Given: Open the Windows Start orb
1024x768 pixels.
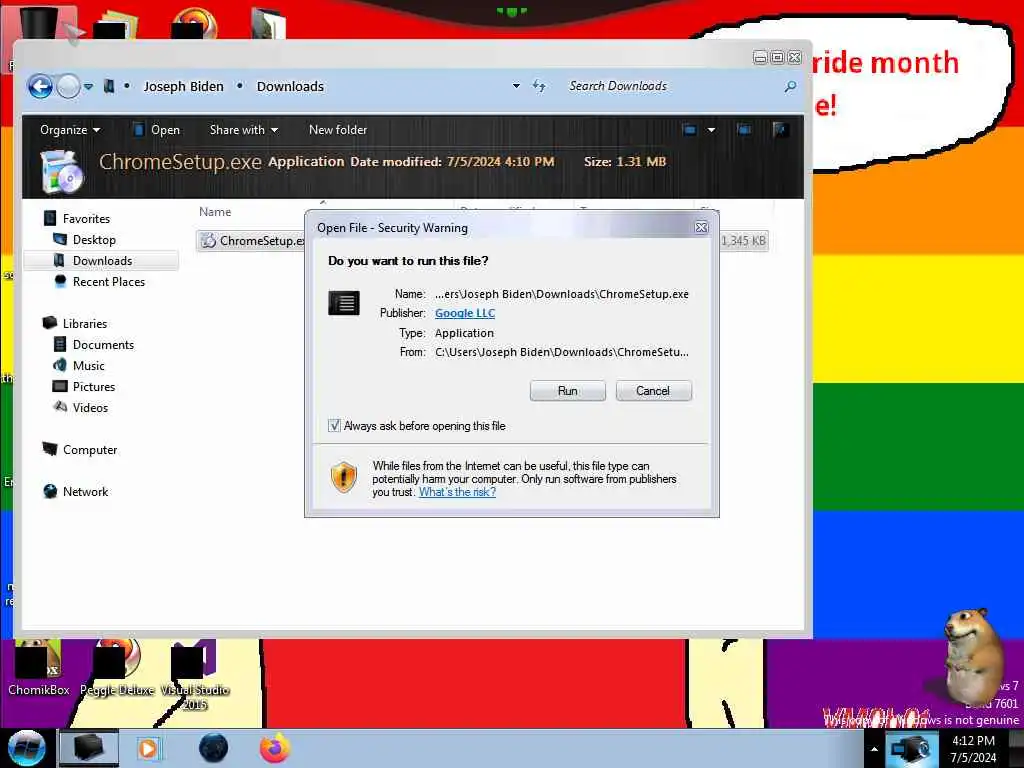Looking at the screenshot, I should [26, 748].
